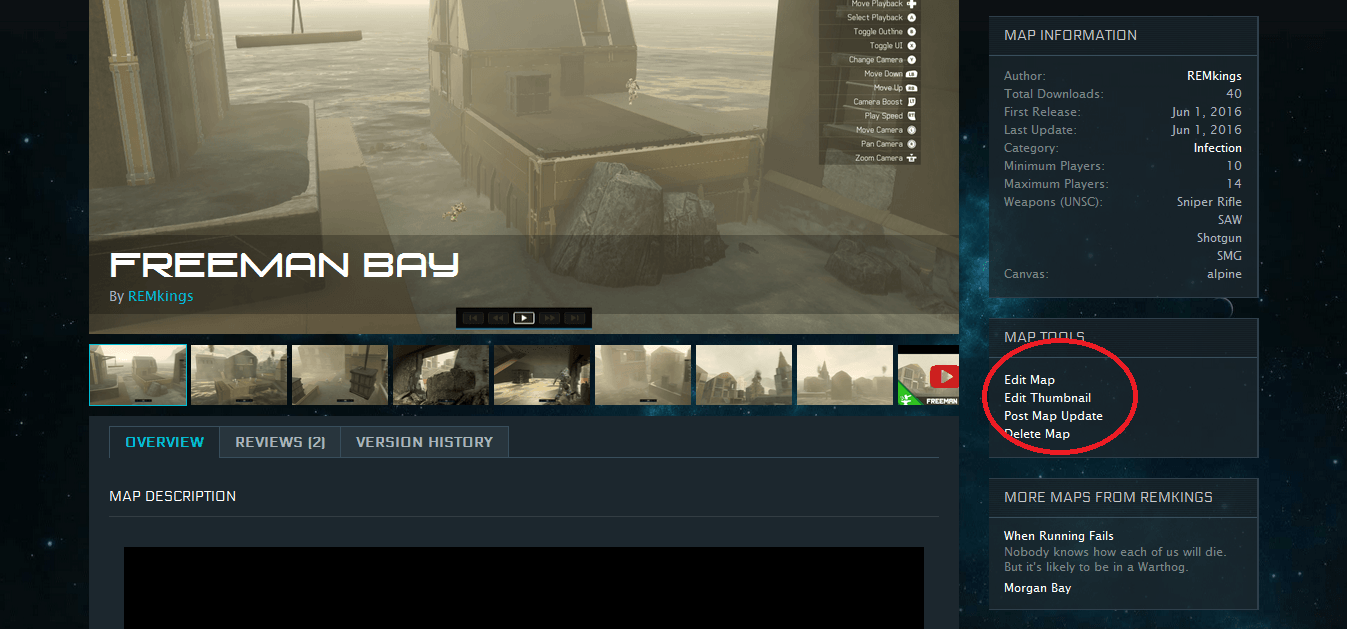
Task: Open the Version History tab
Action: click(424, 442)
